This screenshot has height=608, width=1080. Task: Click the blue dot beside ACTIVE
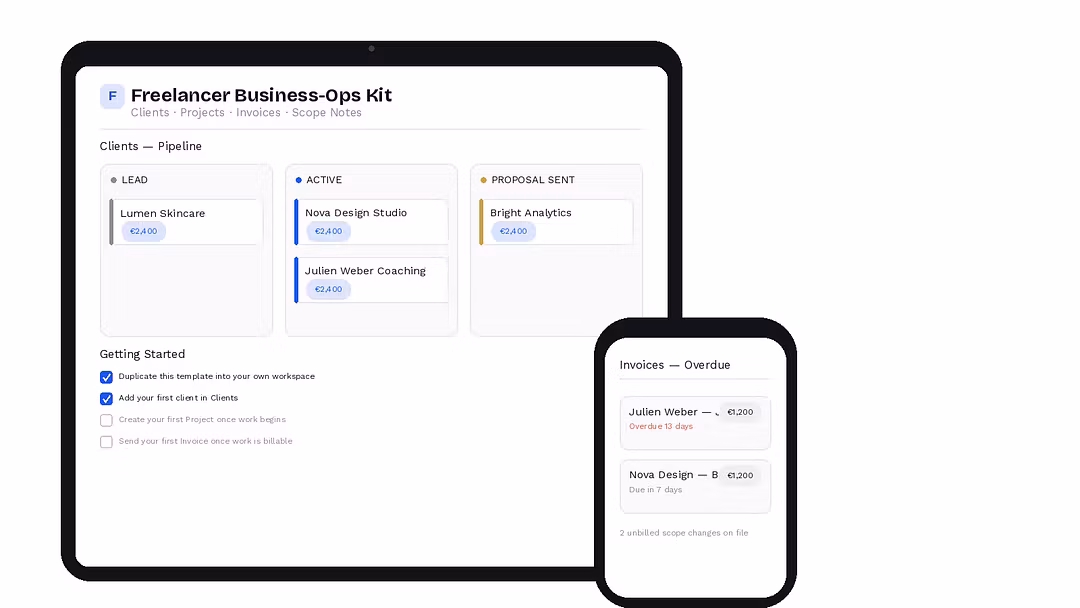pos(298,180)
